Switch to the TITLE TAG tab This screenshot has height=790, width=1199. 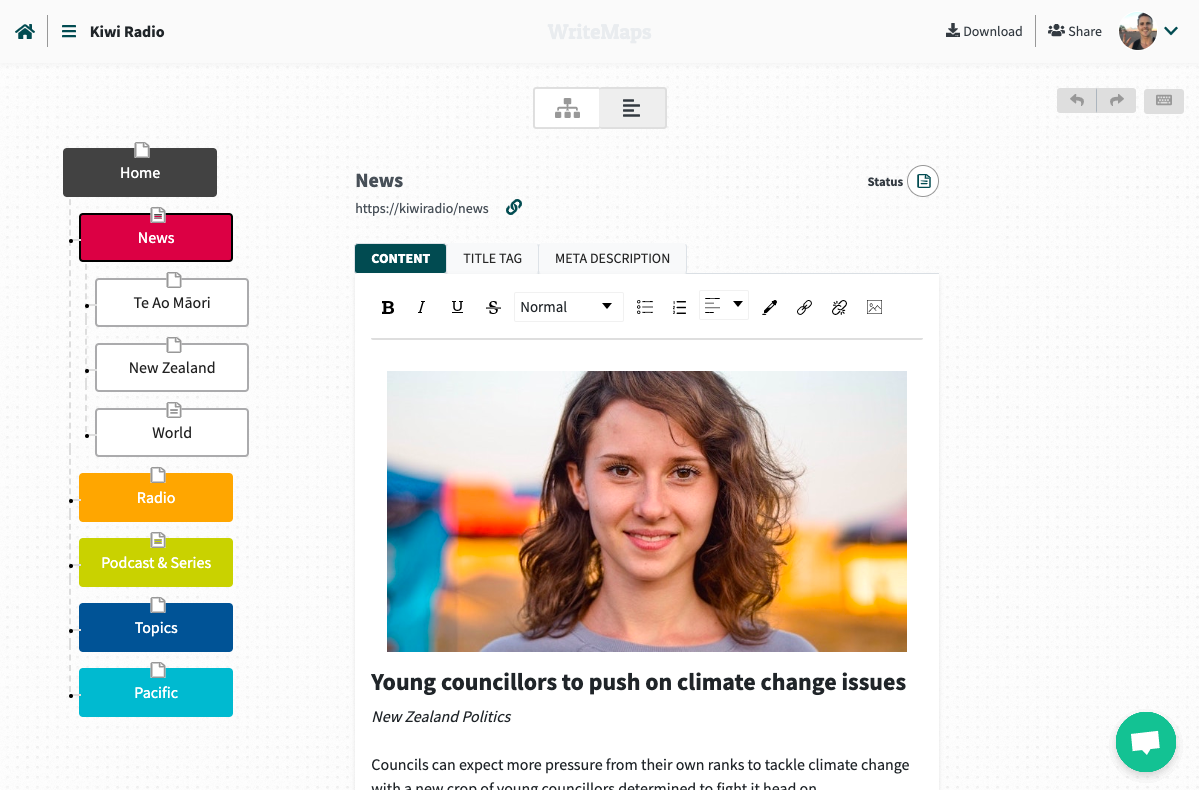coord(492,258)
